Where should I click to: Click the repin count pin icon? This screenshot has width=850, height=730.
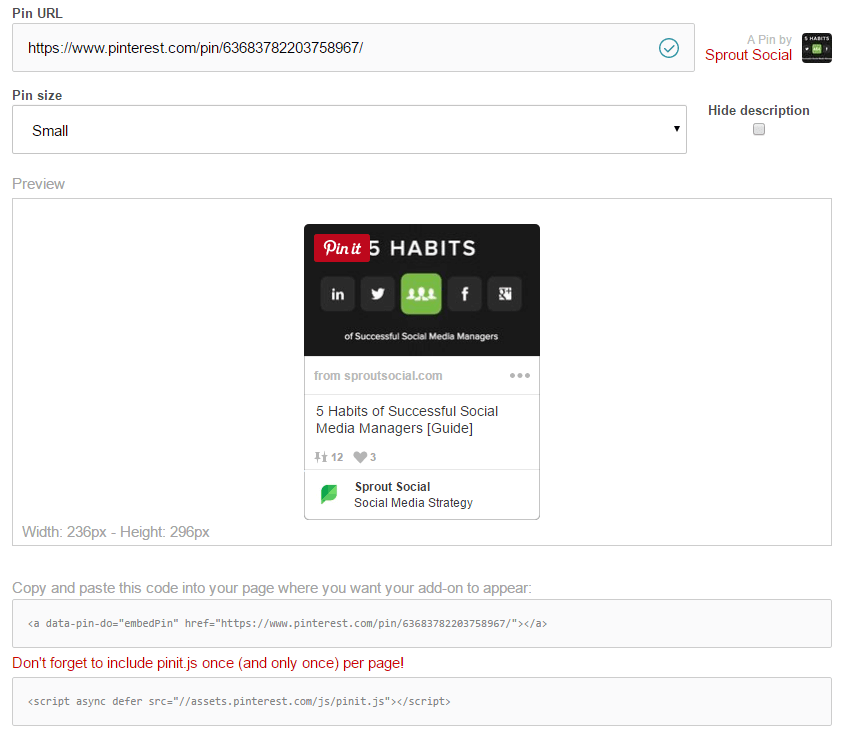(320, 457)
